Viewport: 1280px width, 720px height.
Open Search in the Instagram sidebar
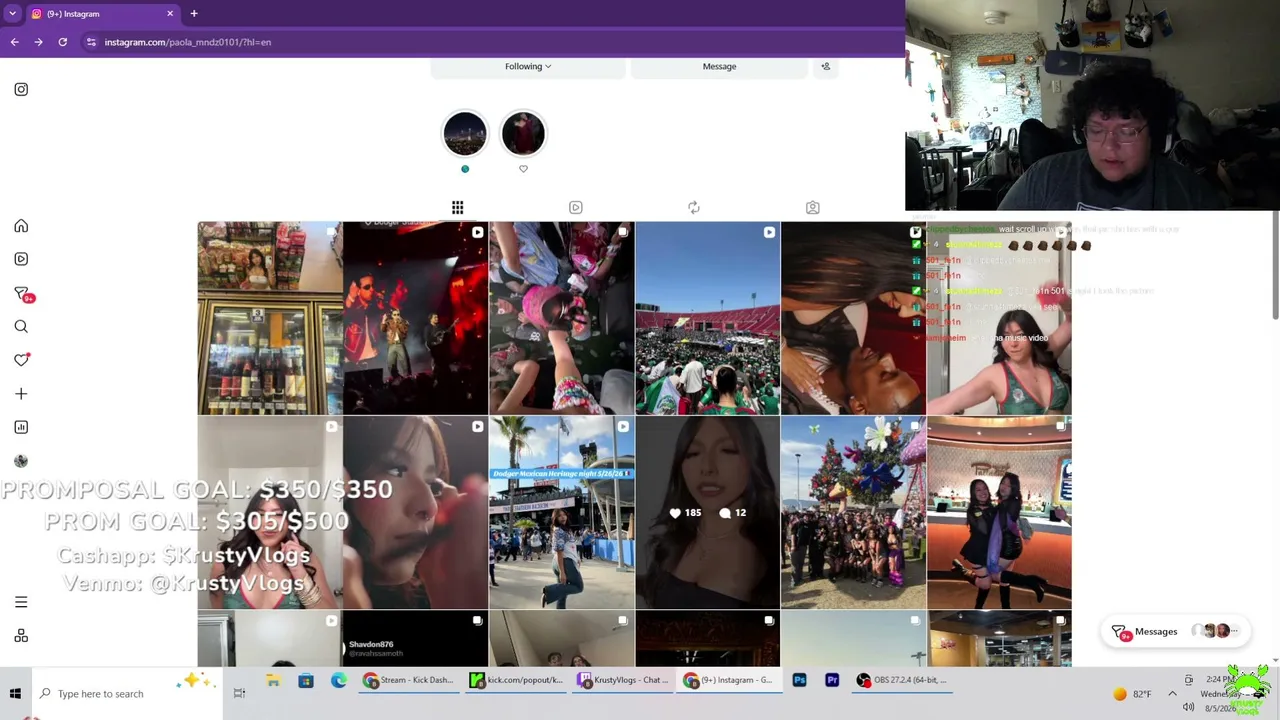(21, 326)
